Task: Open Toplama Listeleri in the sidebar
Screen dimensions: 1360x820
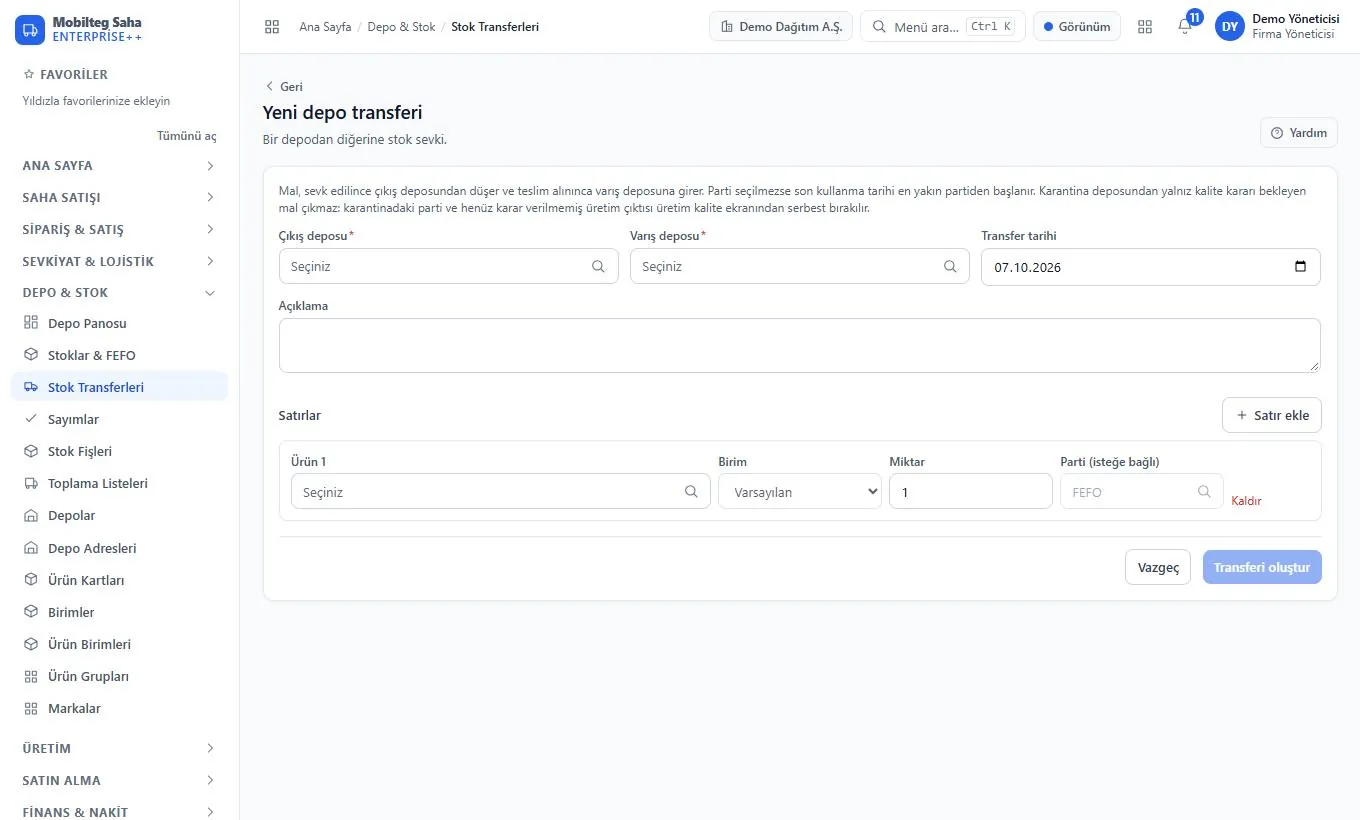Action: (119, 483)
